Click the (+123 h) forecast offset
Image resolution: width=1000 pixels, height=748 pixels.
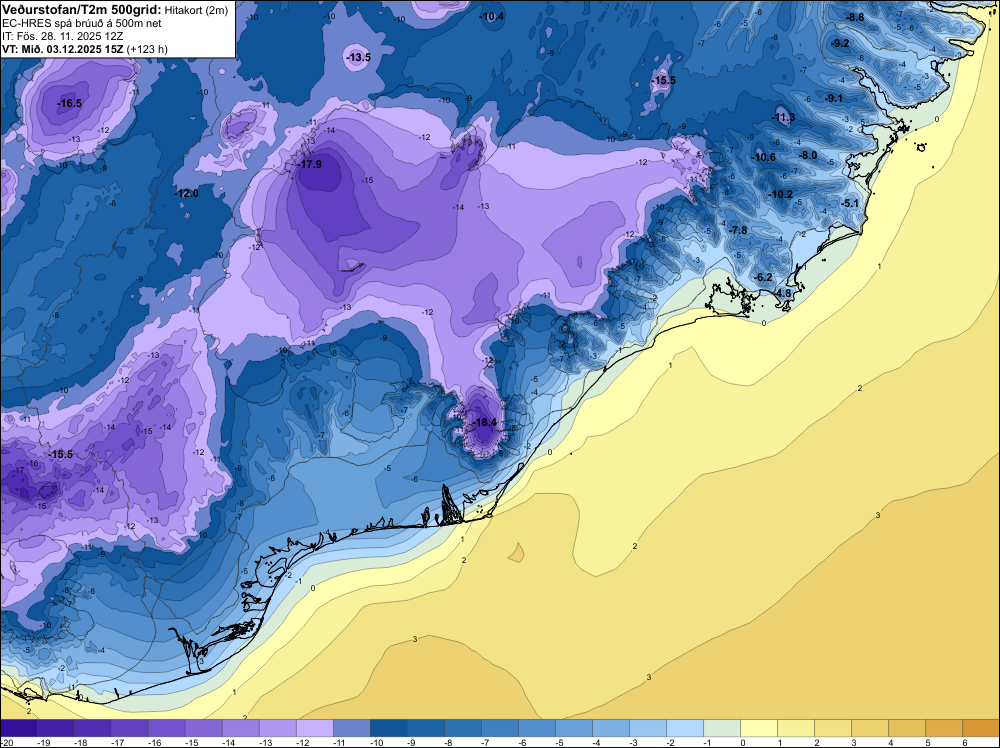click(x=147, y=49)
